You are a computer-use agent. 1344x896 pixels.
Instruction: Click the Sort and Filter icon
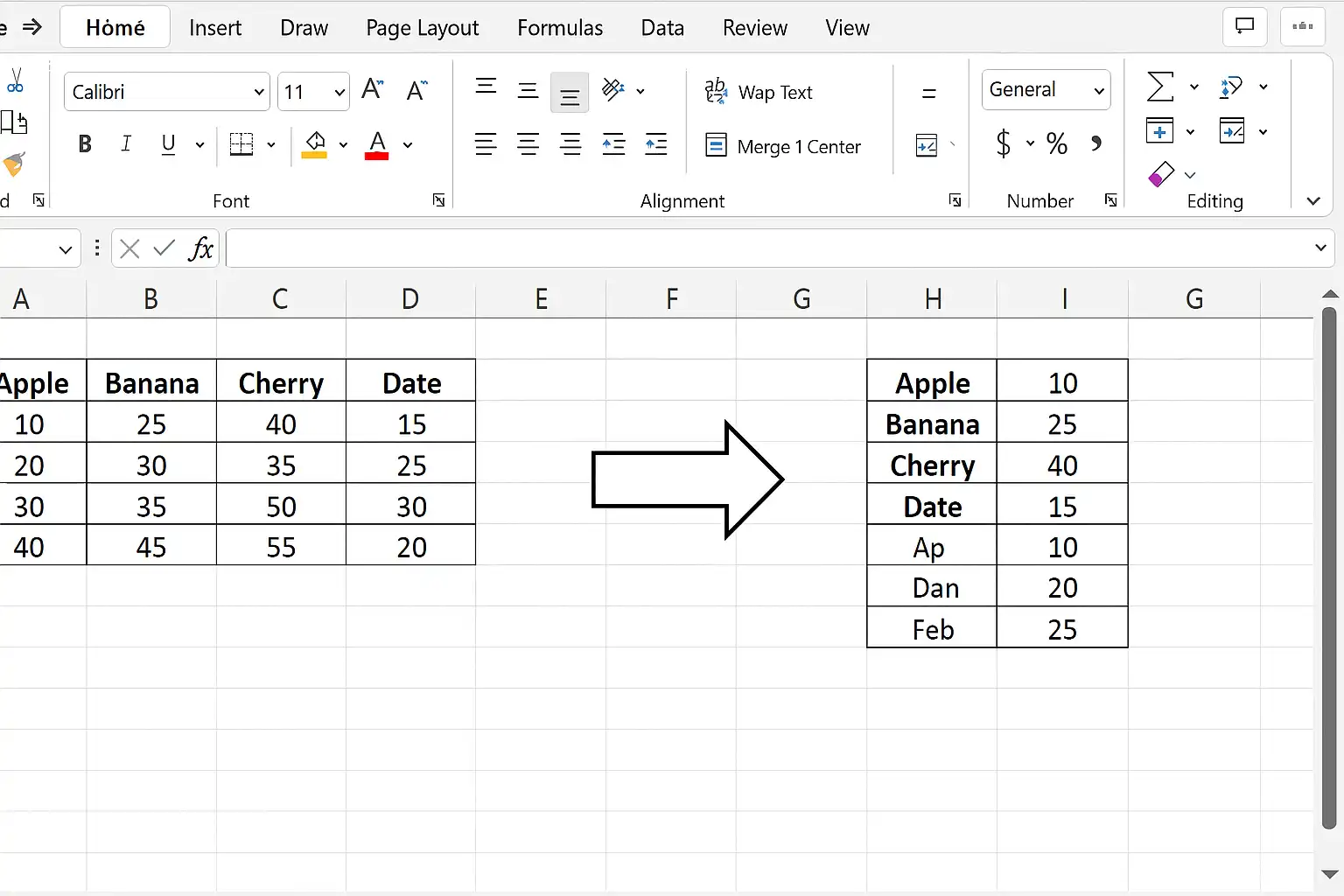click(1231, 87)
